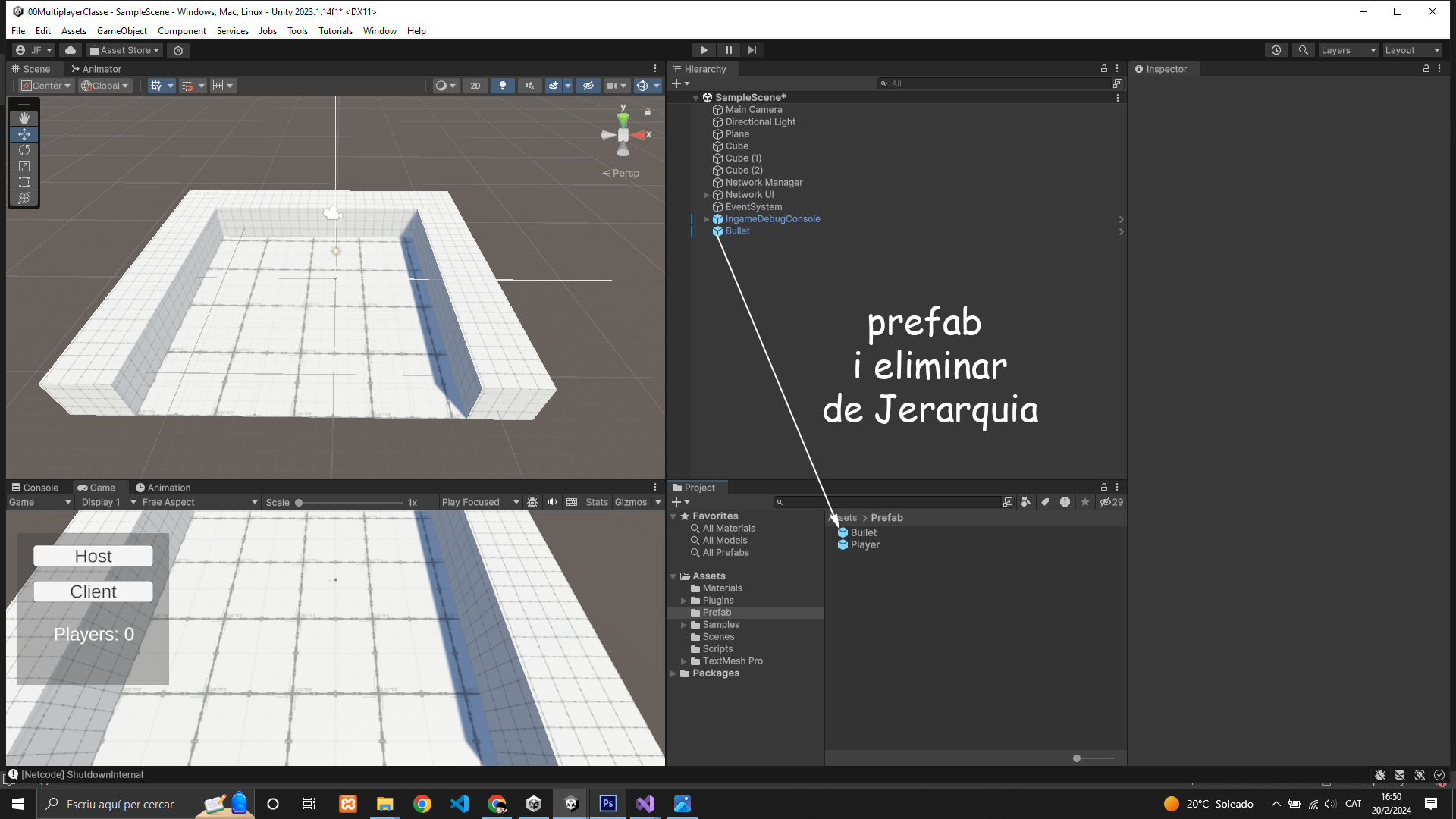This screenshot has width=1456, height=819.
Task: Select the Scale tool
Action: tap(24, 166)
